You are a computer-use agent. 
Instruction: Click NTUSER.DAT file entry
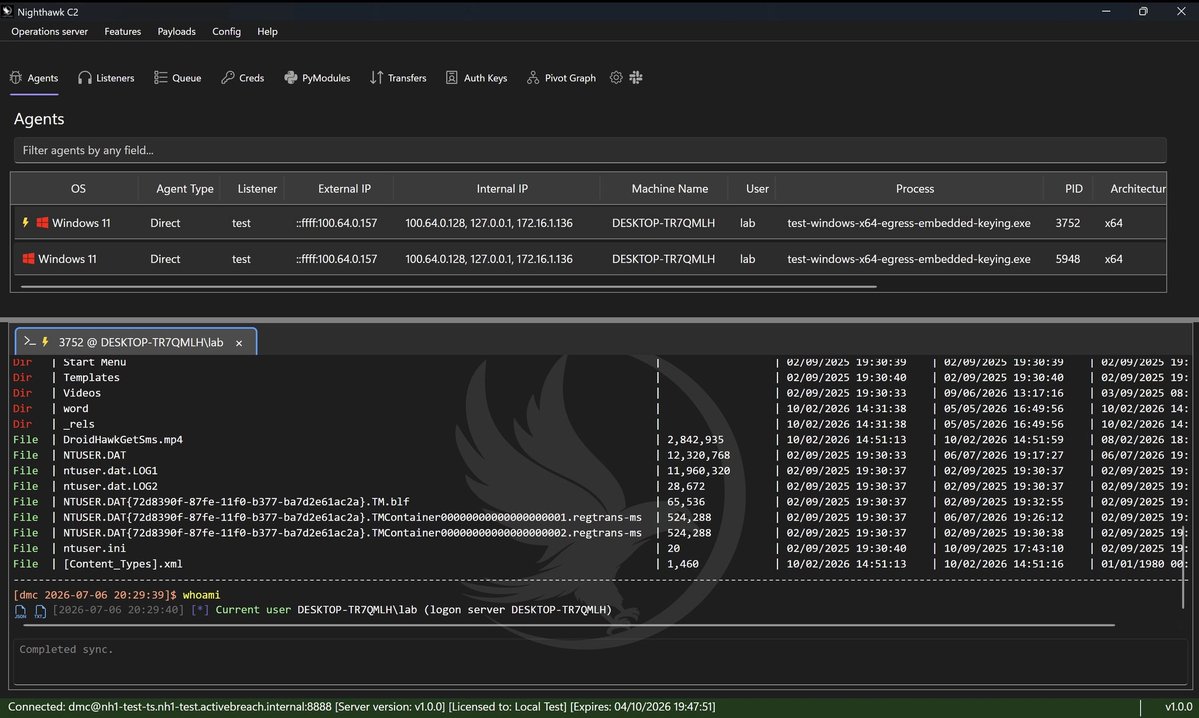pos(94,455)
